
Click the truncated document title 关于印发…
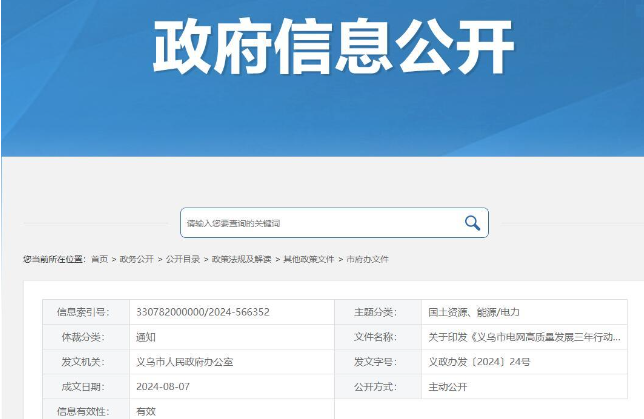524,337
